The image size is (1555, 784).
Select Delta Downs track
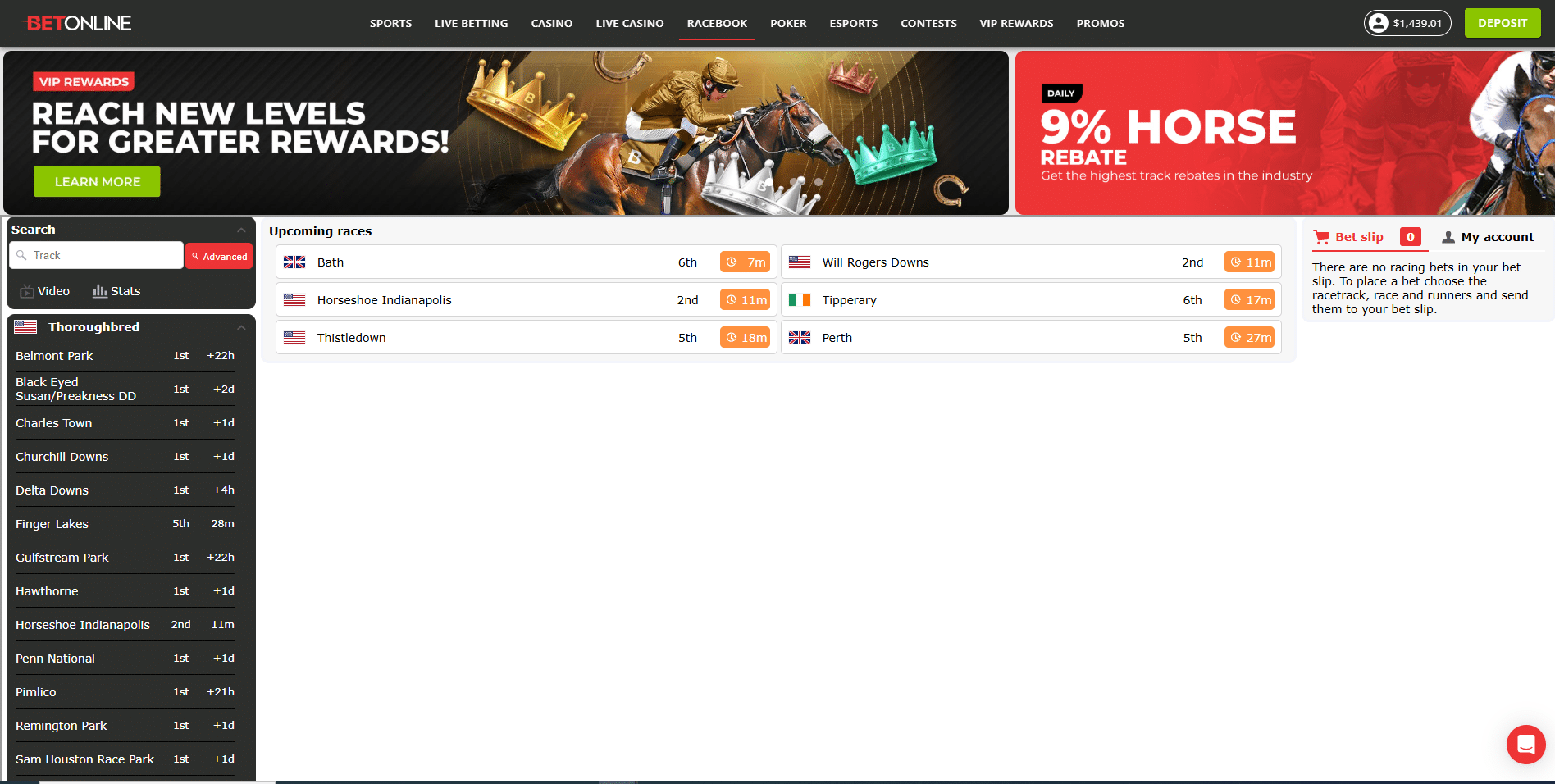pos(125,490)
